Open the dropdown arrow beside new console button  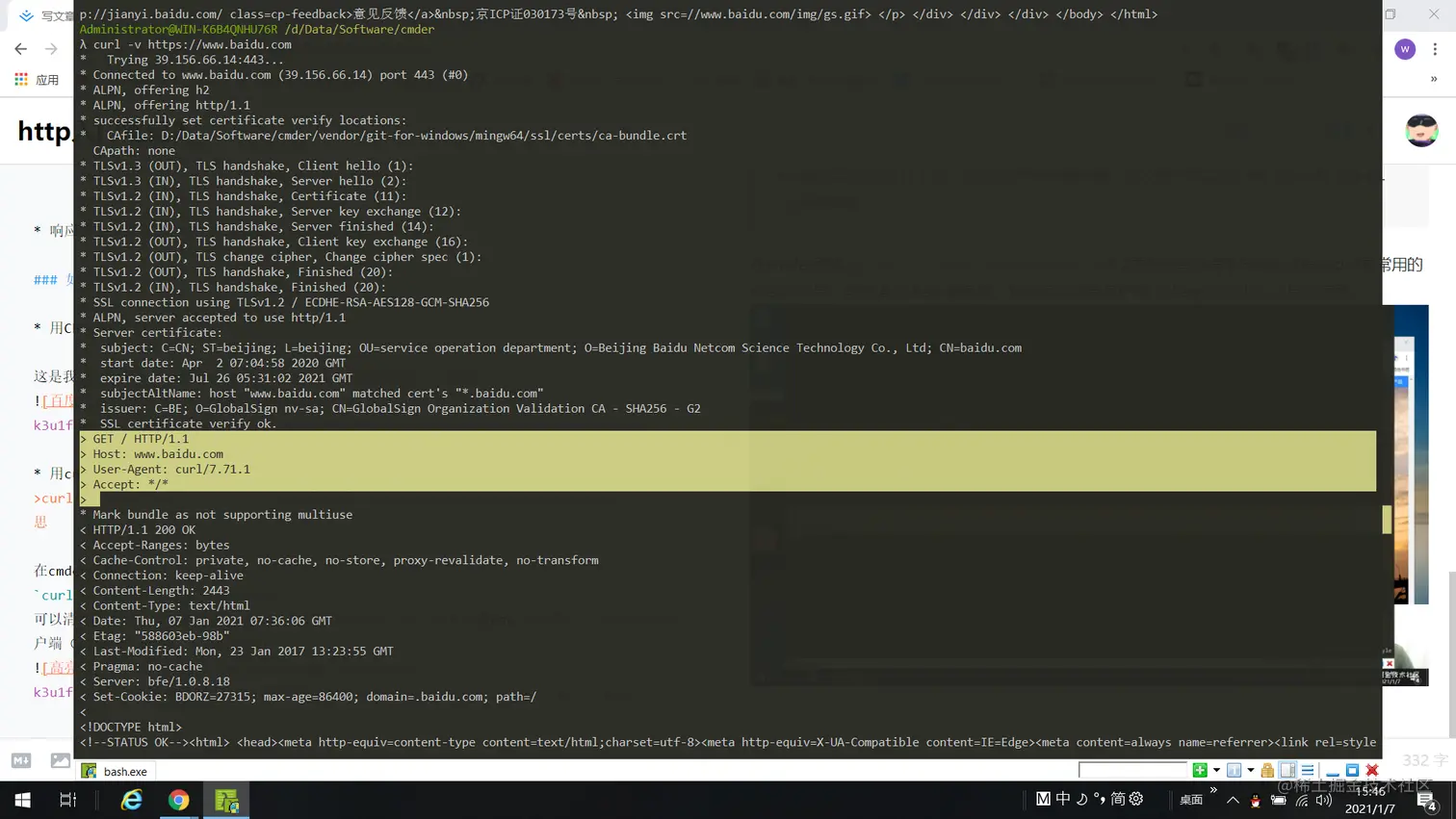point(1216,770)
